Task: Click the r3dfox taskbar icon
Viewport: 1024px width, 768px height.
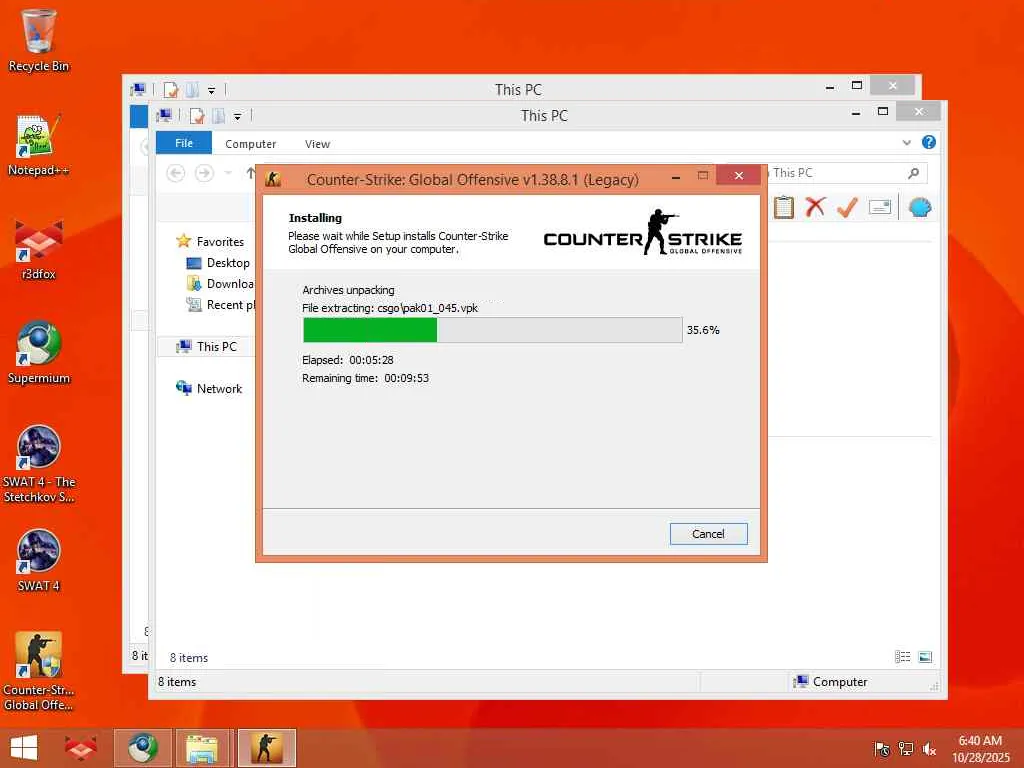Action: (x=80, y=748)
